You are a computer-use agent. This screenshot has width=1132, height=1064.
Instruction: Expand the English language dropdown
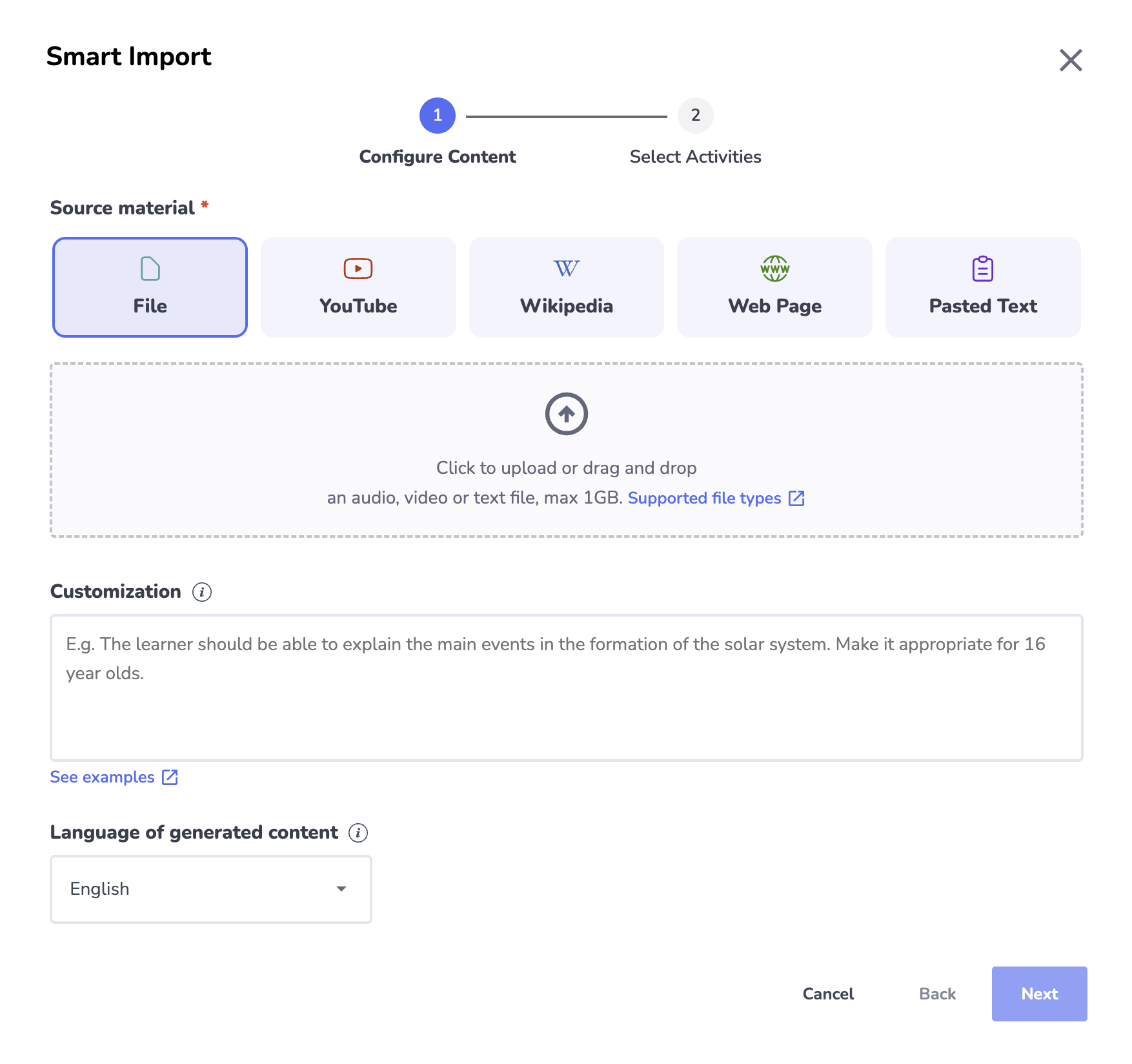coord(211,889)
